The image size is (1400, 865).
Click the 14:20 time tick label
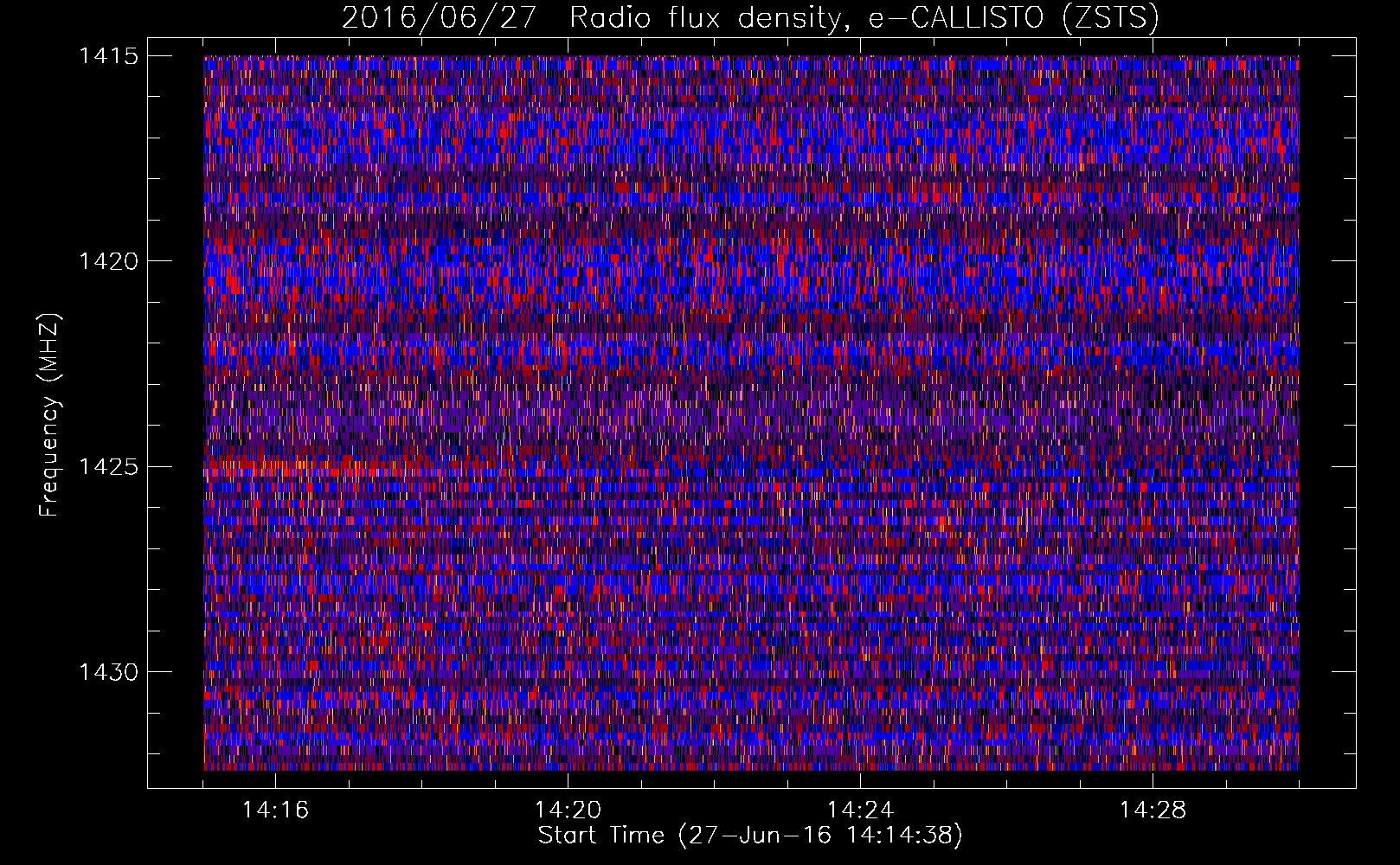(568, 810)
